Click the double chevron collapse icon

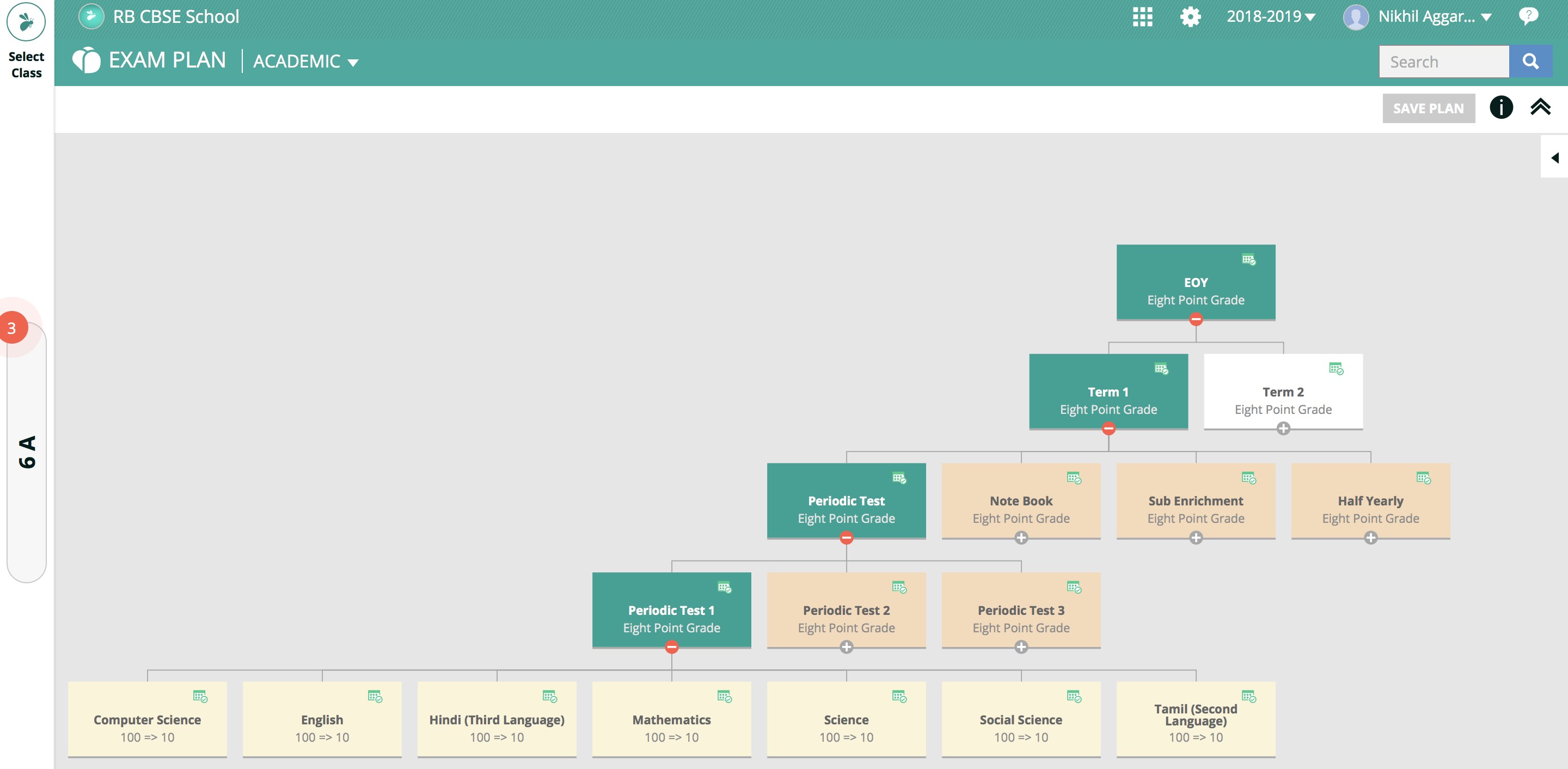click(x=1540, y=108)
